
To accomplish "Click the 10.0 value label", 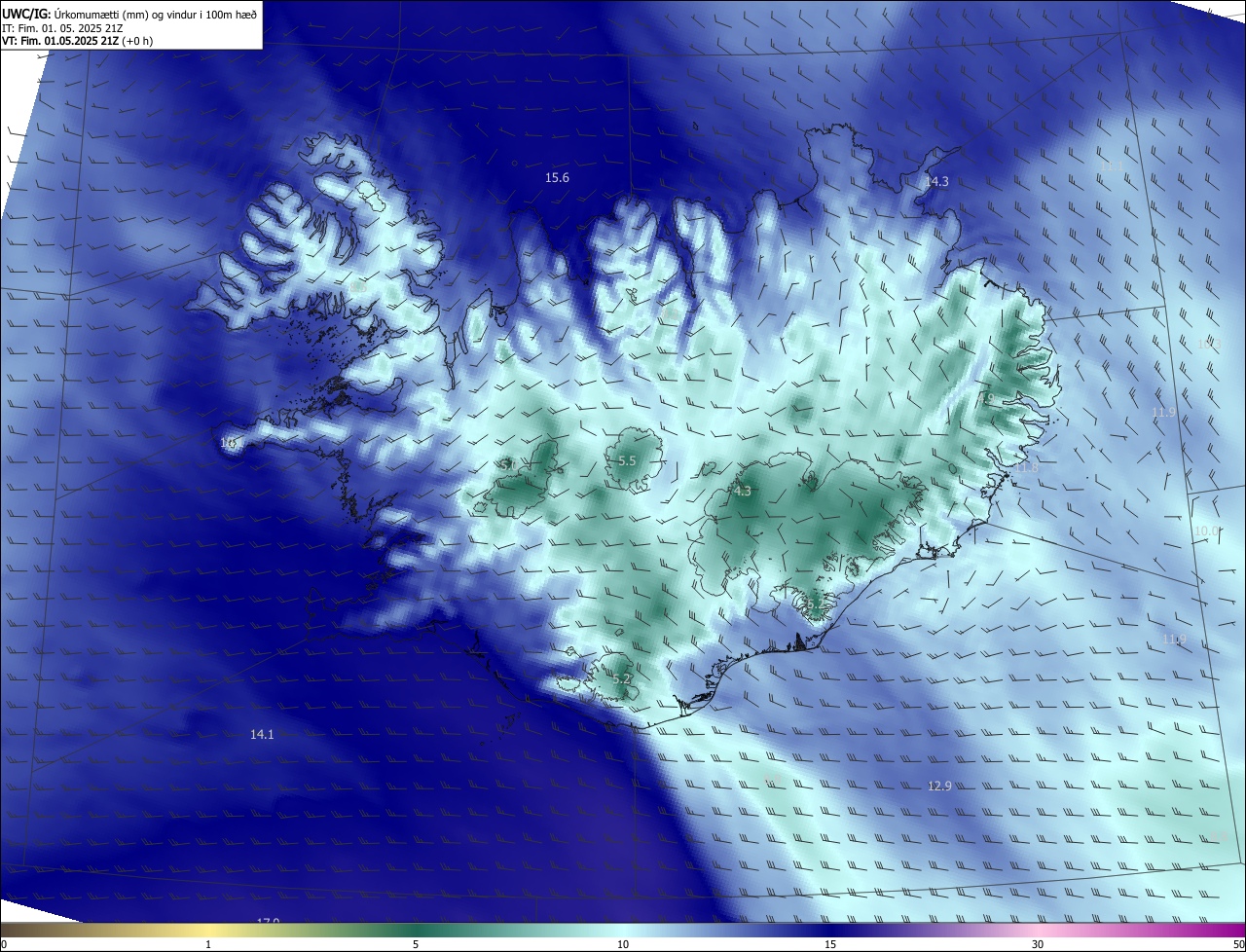I will click(1206, 531).
